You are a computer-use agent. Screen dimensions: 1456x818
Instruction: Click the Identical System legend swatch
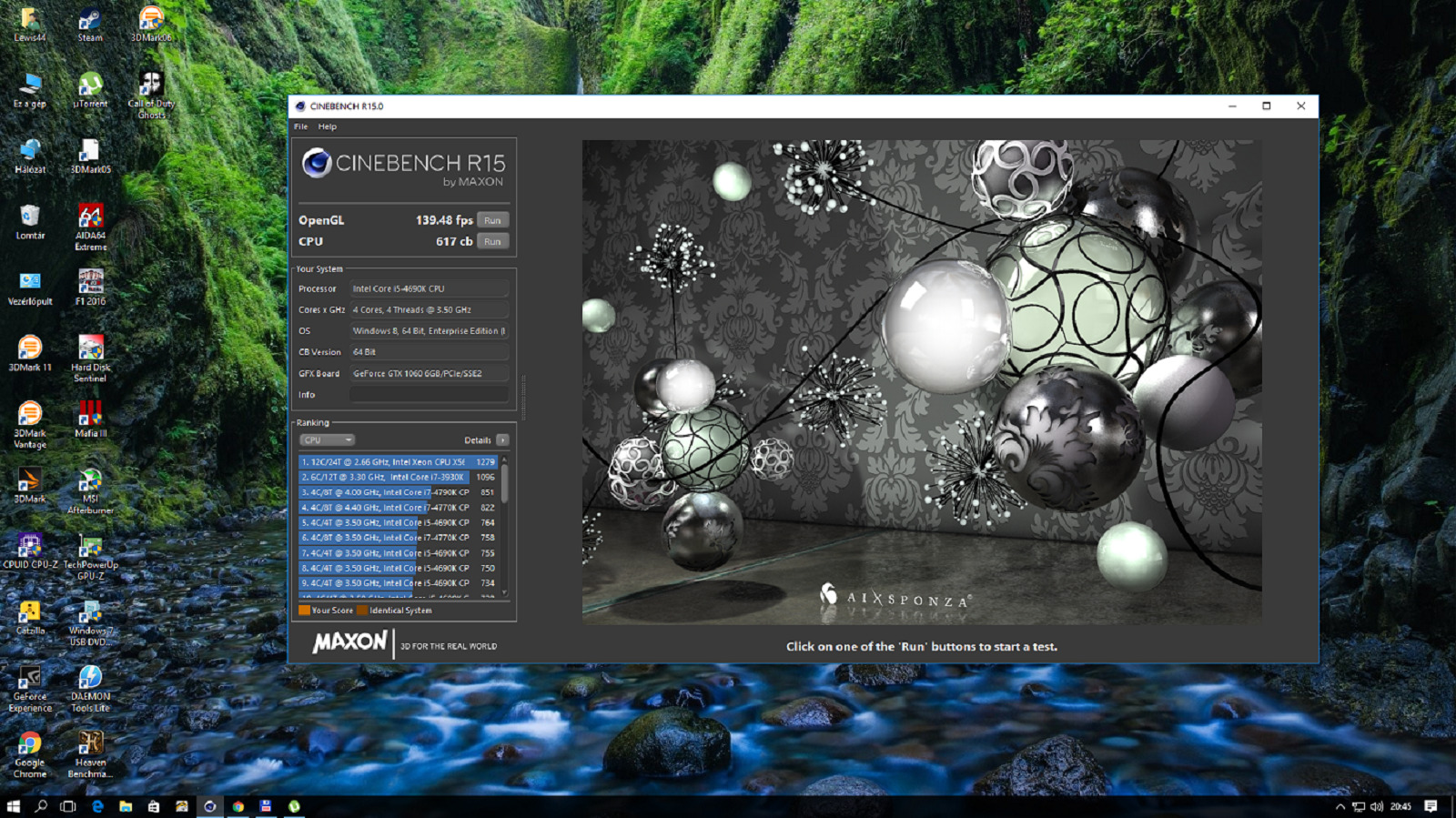[x=362, y=611]
